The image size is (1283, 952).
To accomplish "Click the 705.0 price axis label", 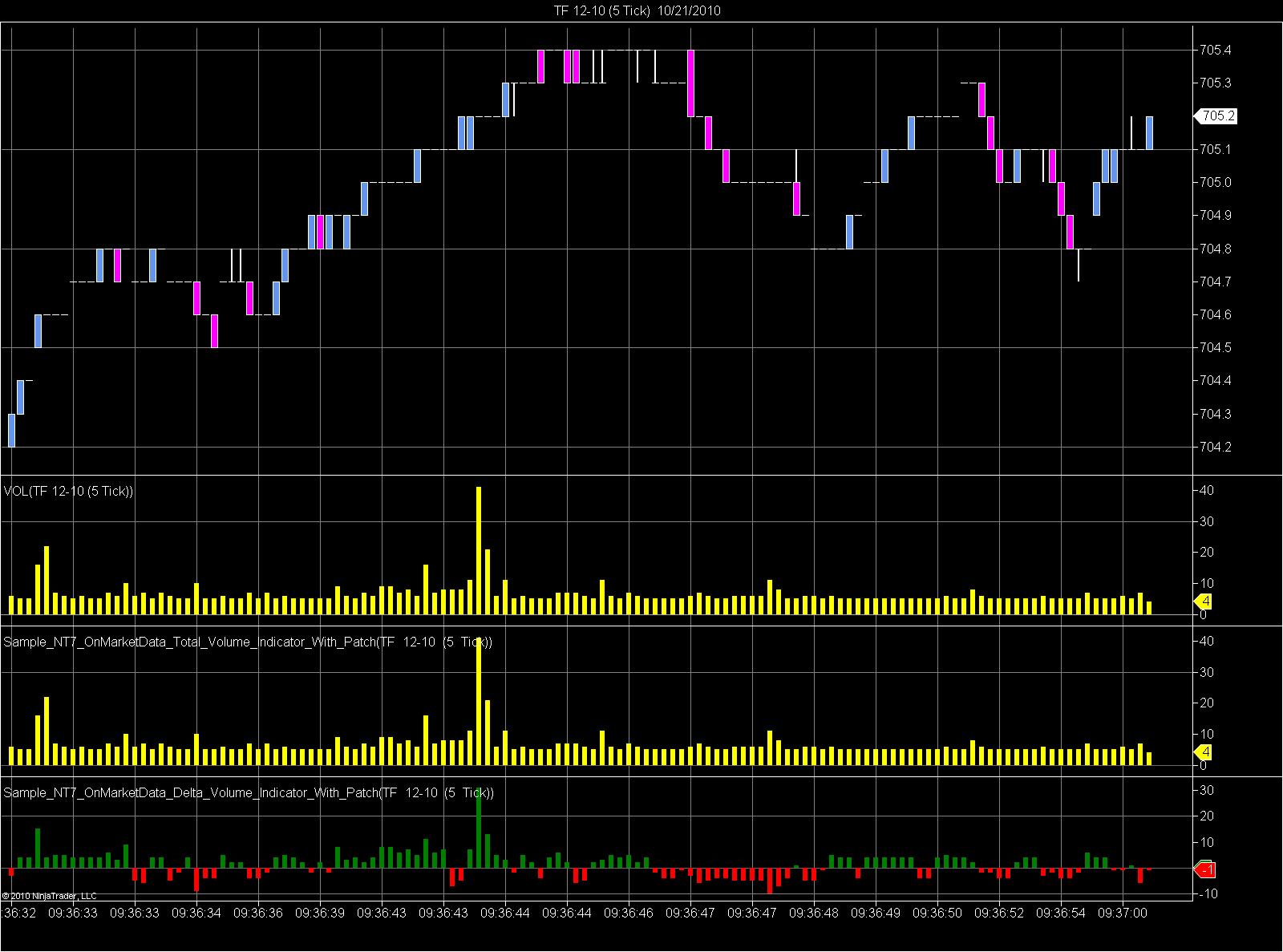I will point(1216,182).
